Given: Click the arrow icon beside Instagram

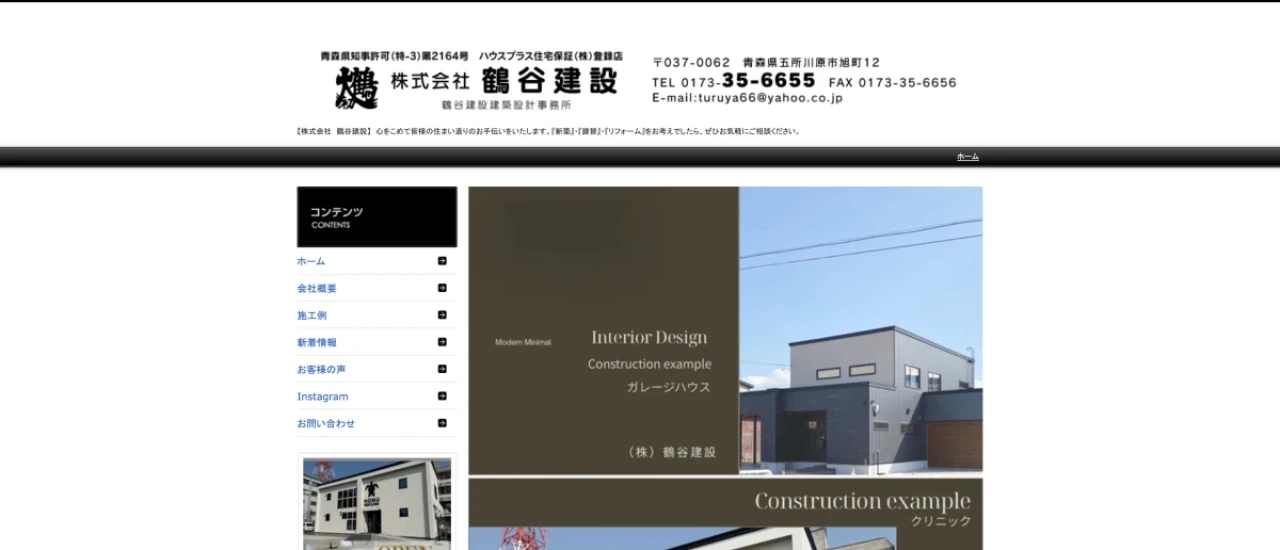Looking at the screenshot, I should (442, 396).
